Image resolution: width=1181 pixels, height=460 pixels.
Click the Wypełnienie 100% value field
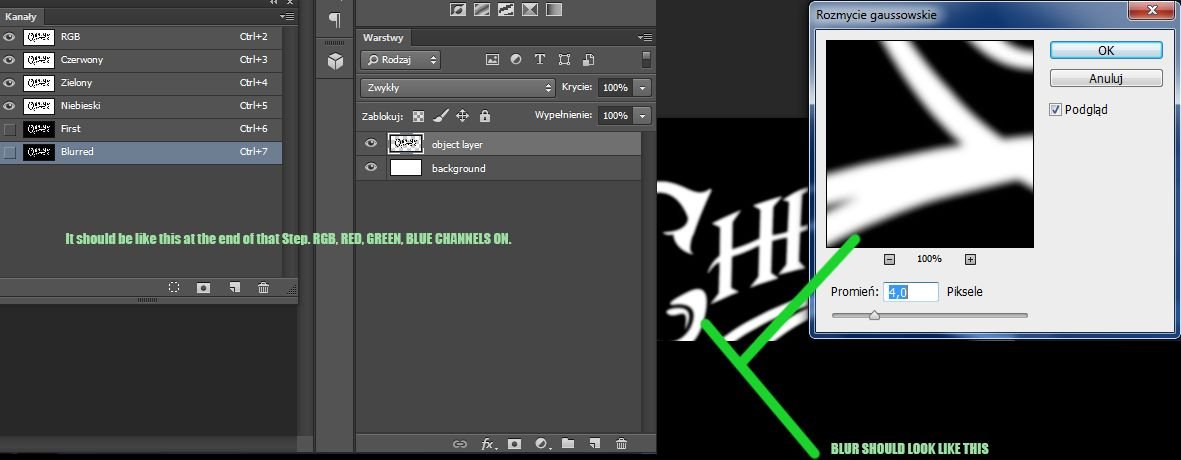(615, 115)
